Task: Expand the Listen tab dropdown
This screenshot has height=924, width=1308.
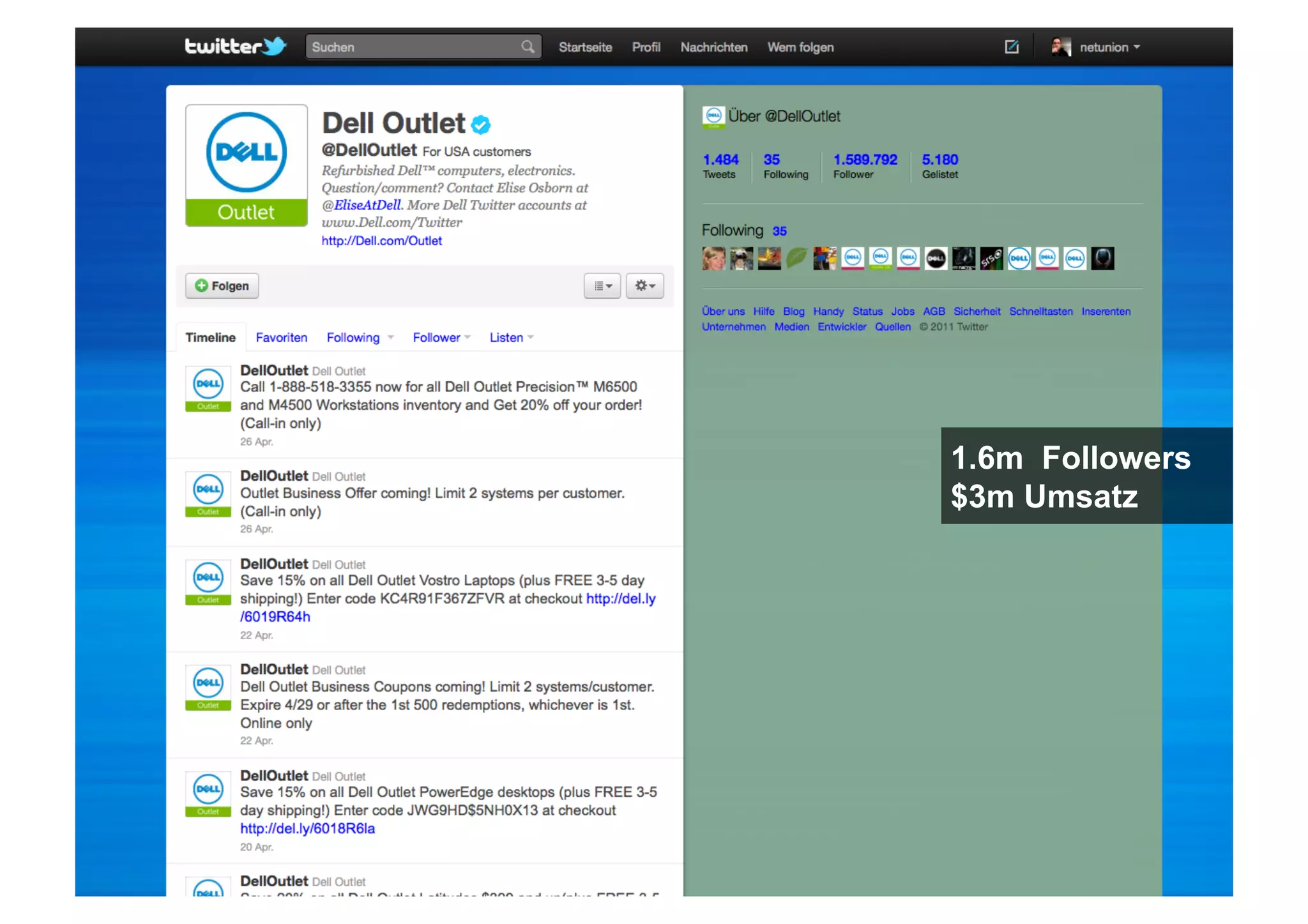Action: coord(531,337)
